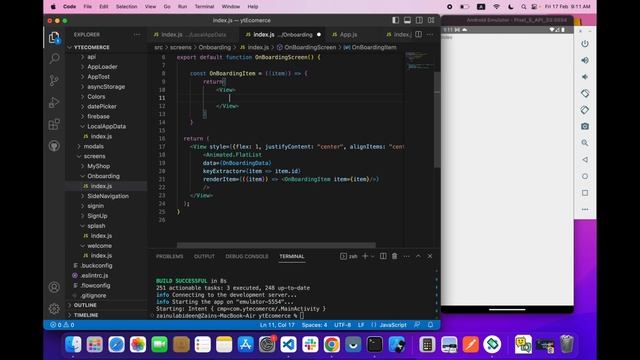This screenshot has width=640, height=360.
Task: Open the Explorer view in activity bar
Action: (x=54, y=38)
